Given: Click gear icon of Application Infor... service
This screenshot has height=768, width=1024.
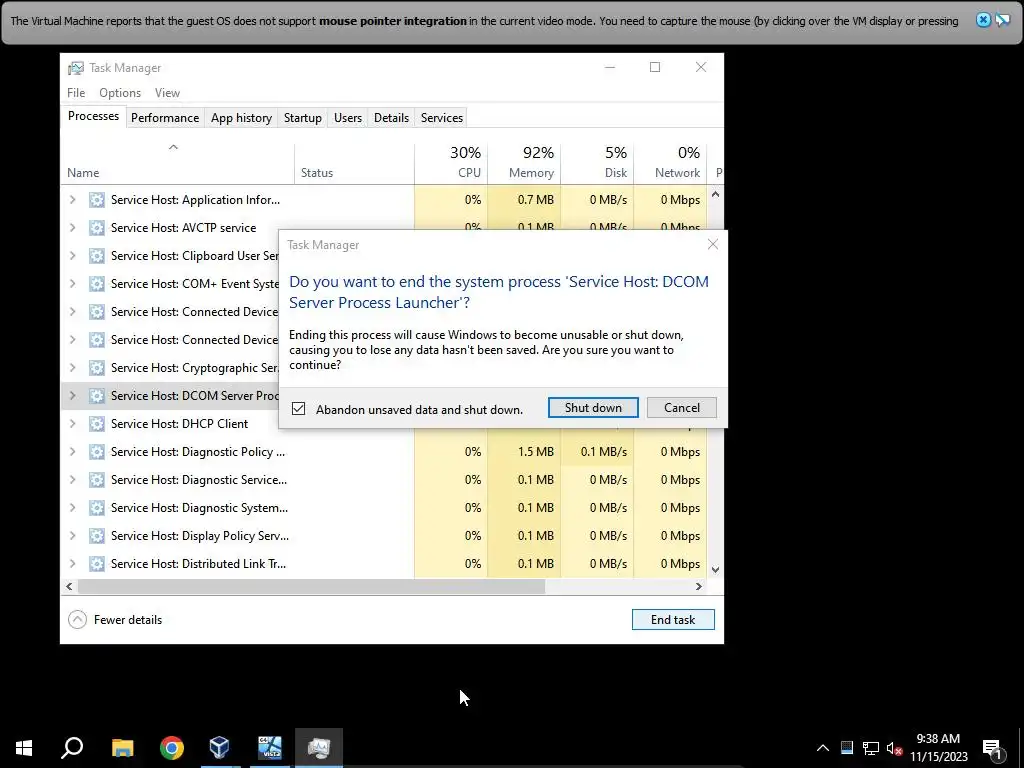Looking at the screenshot, I should coord(97,200).
